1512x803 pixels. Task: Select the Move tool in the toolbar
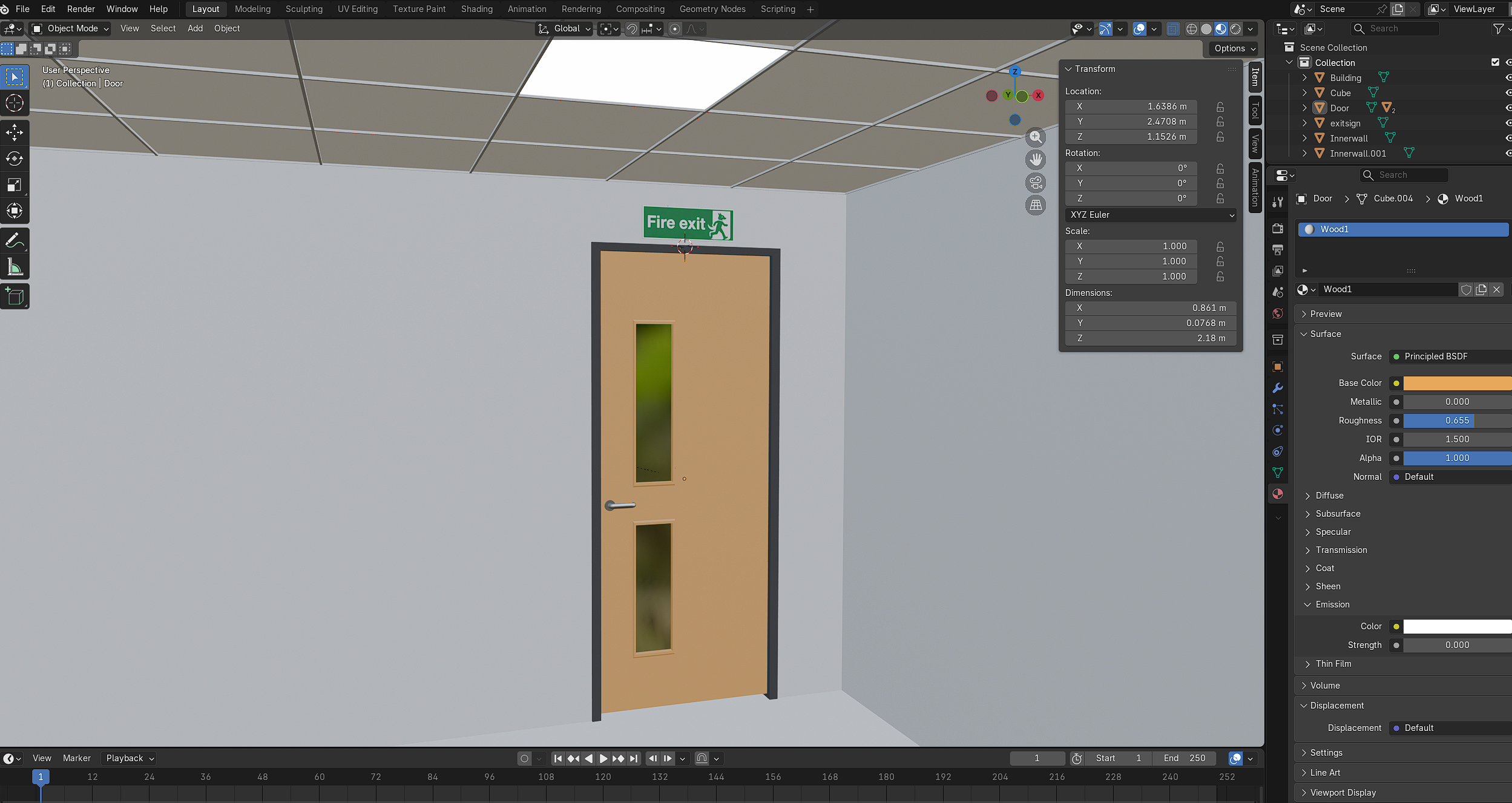(x=15, y=133)
